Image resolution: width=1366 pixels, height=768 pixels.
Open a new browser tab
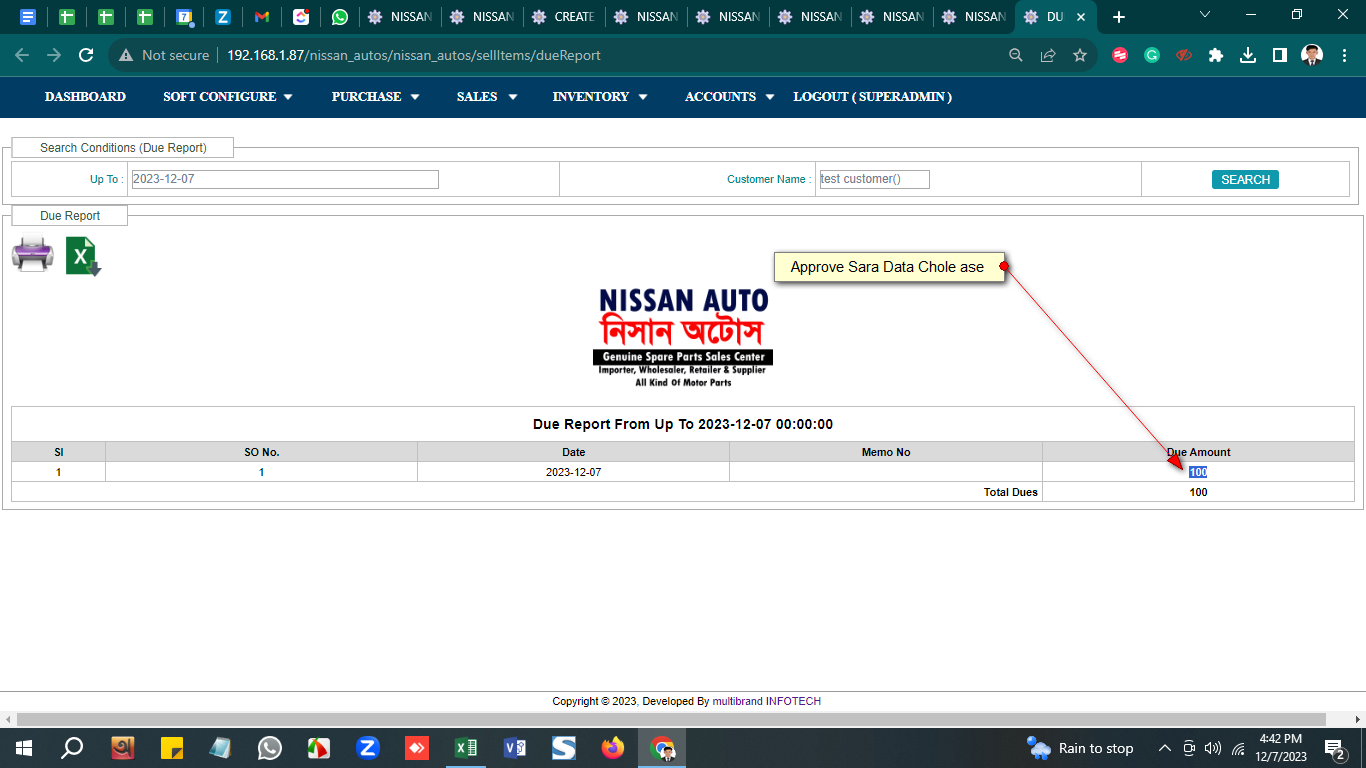(1119, 17)
